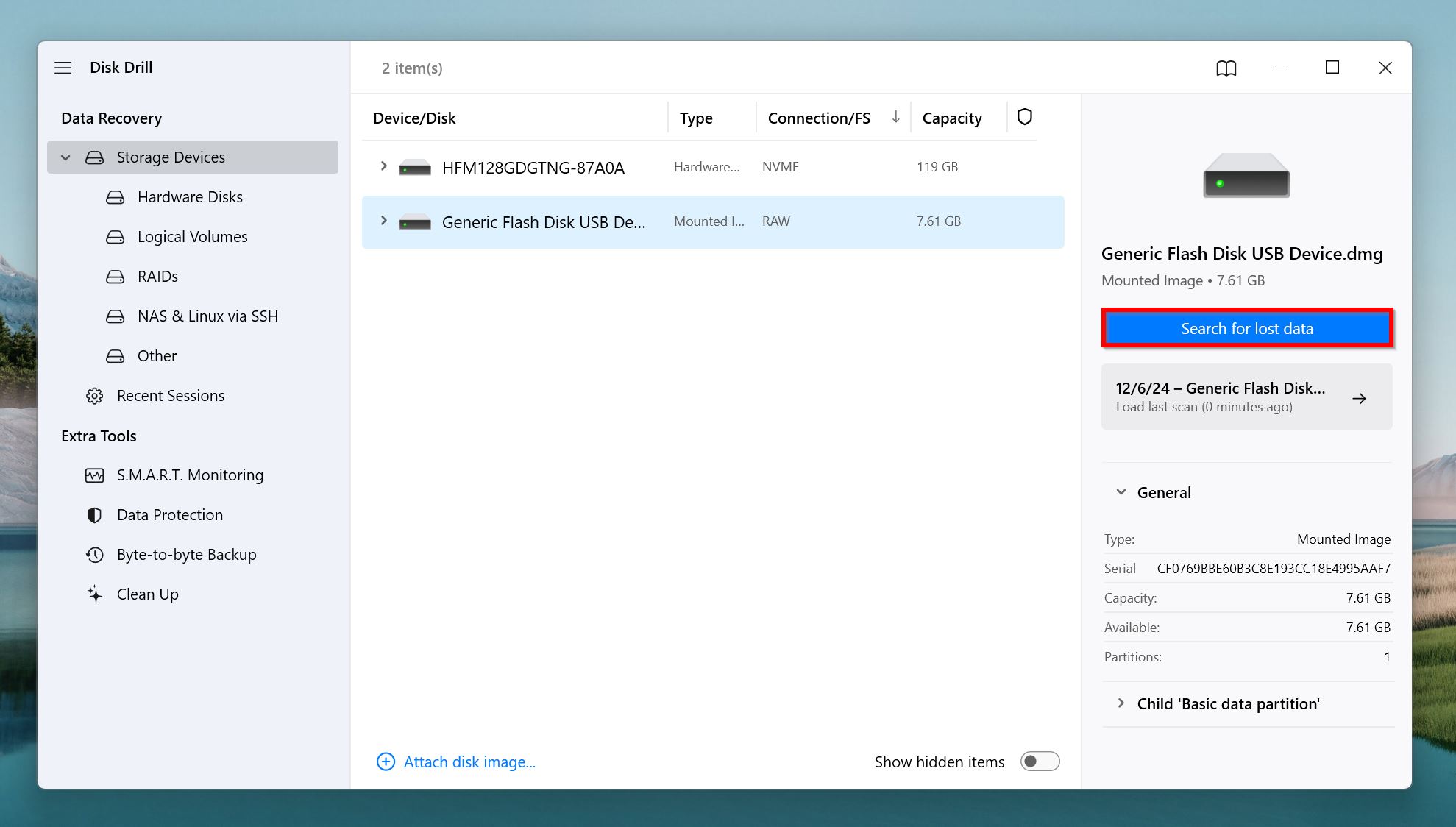Click the Generic Flash Disk USB device row
Screen dimensions: 1456x827
[712, 221]
